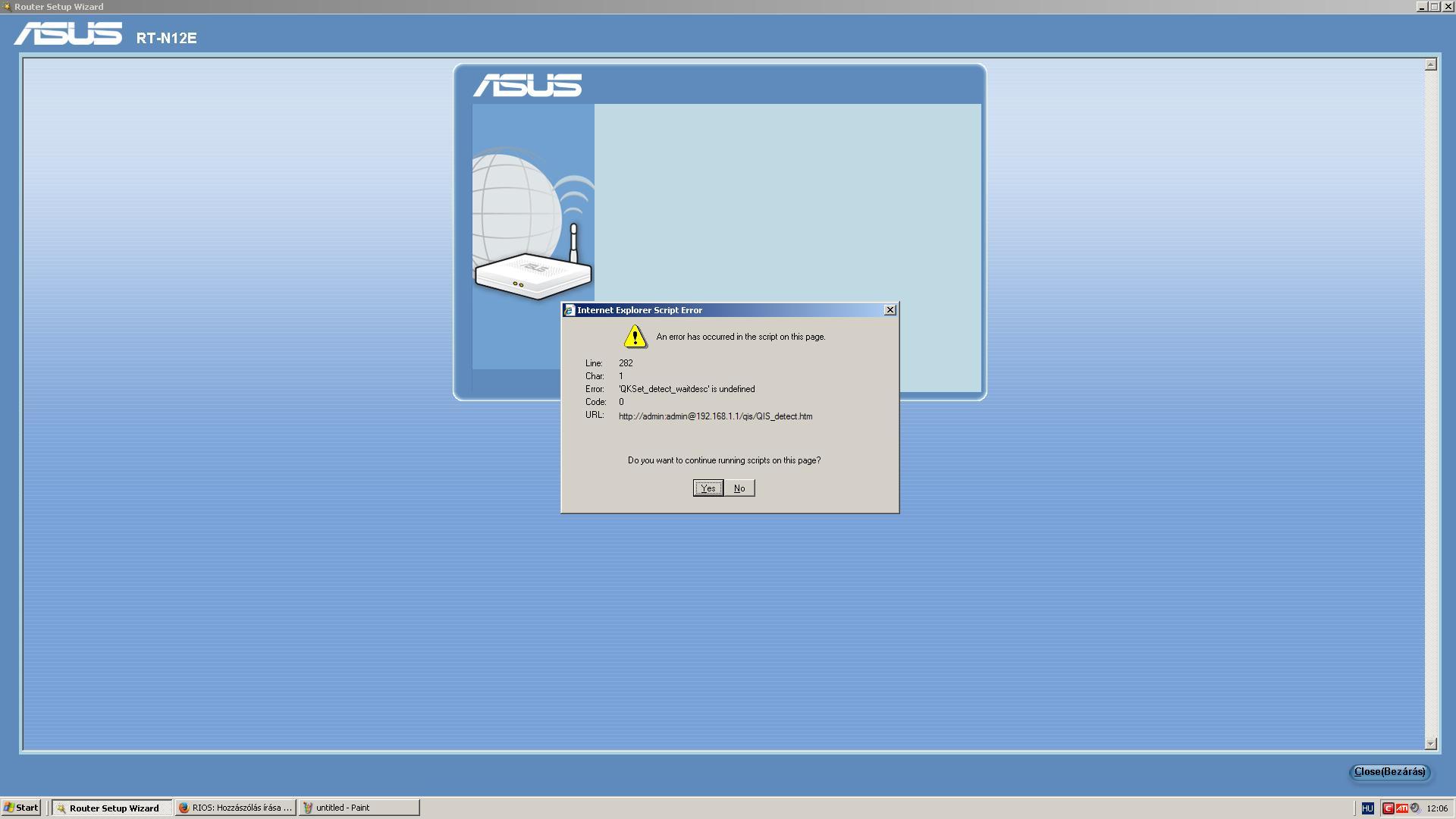
Task: Minimize the Router Setup Wizard window
Action: [1422, 7]
